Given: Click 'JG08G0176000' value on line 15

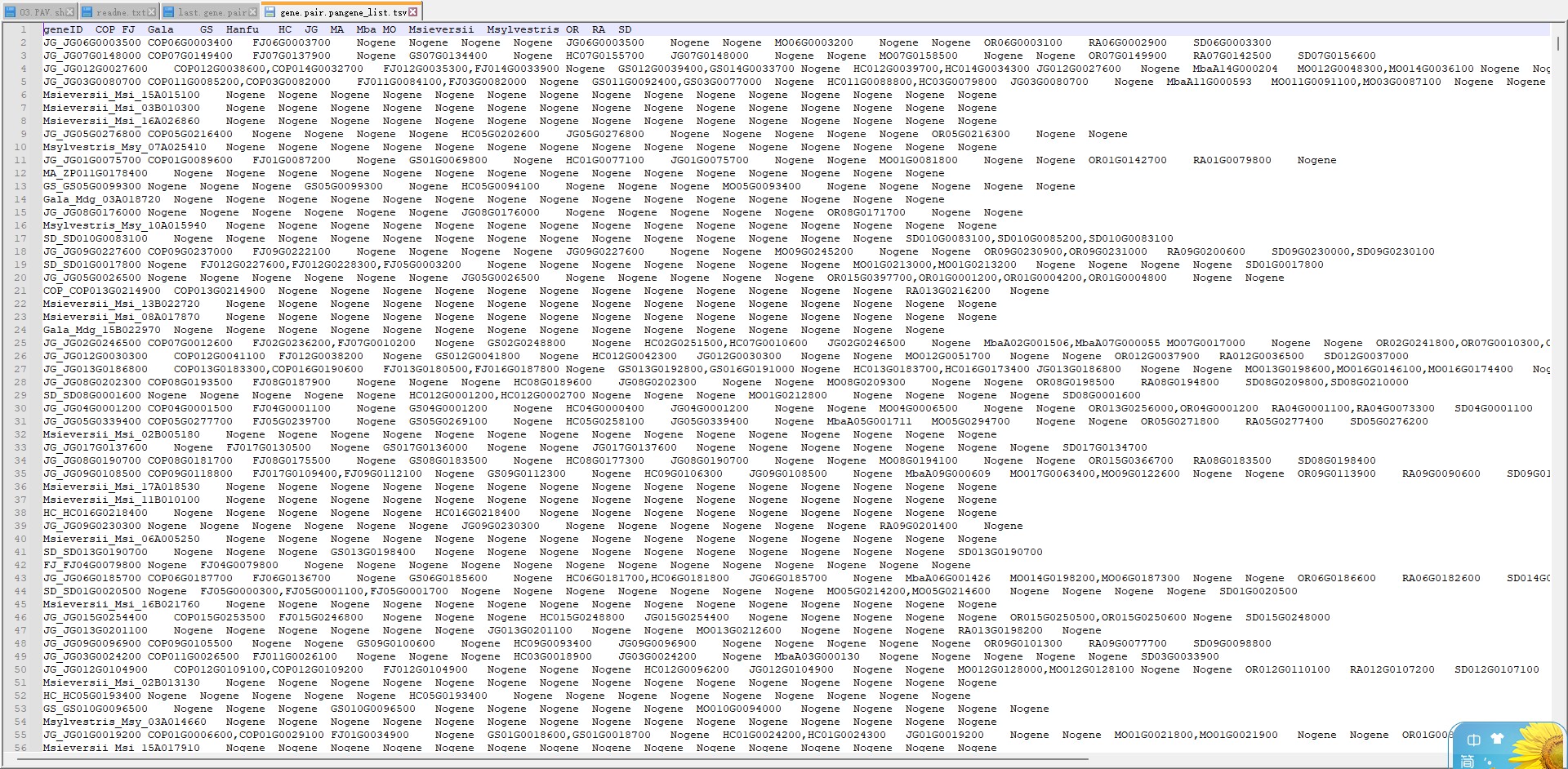Looking at the screenshot, I should click(500, 212).
